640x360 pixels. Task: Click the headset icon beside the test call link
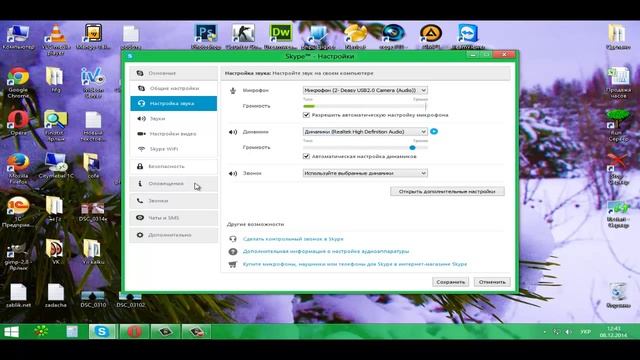[x=233, y=239]
